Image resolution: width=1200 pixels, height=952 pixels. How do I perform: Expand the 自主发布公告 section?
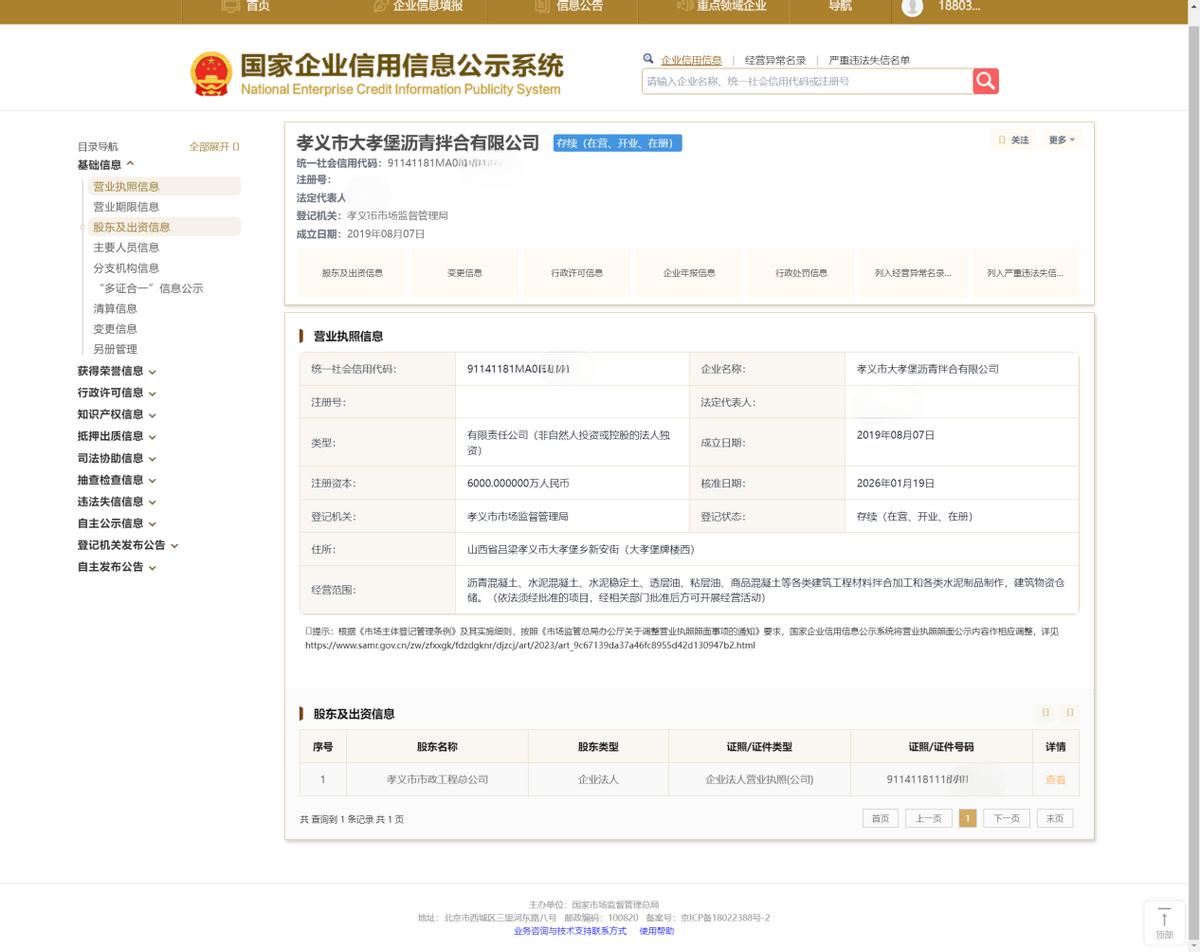point(117,567)
